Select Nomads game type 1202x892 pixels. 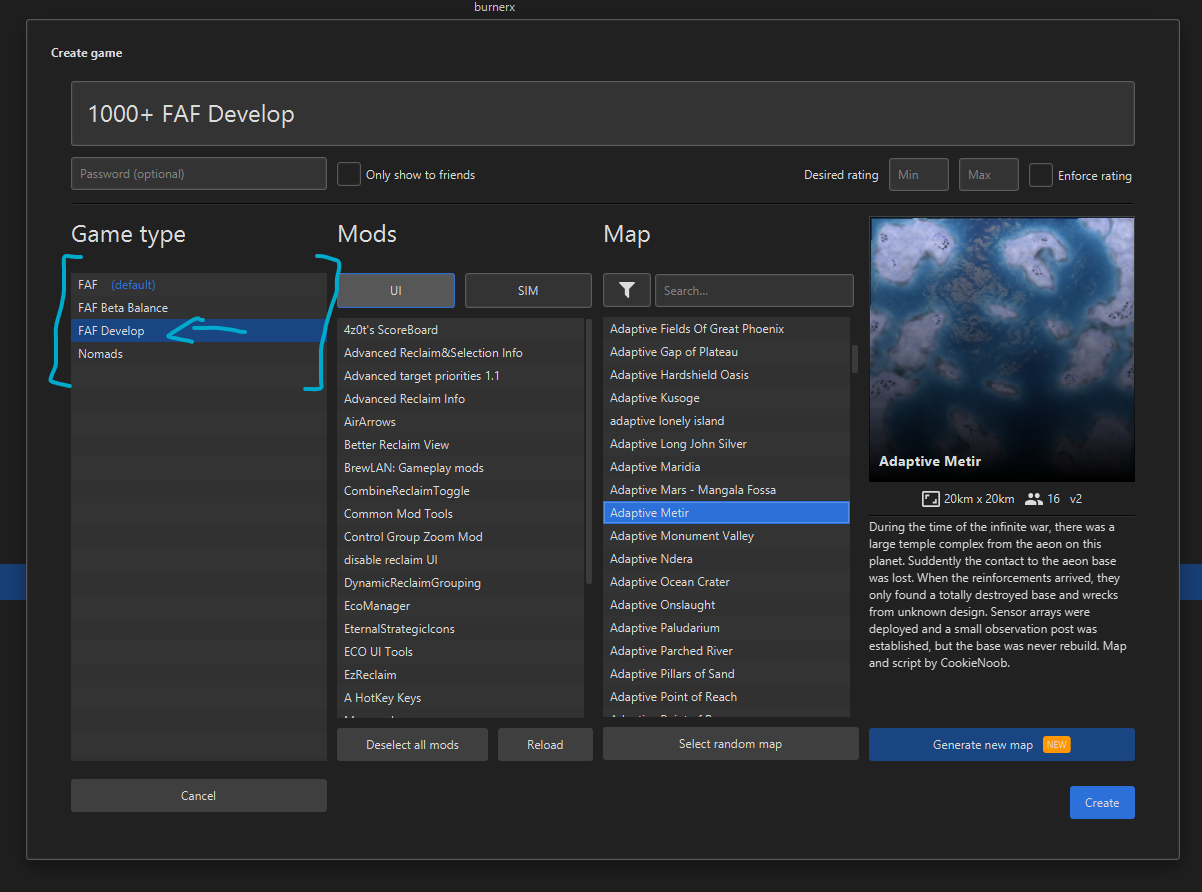point(199,354)
